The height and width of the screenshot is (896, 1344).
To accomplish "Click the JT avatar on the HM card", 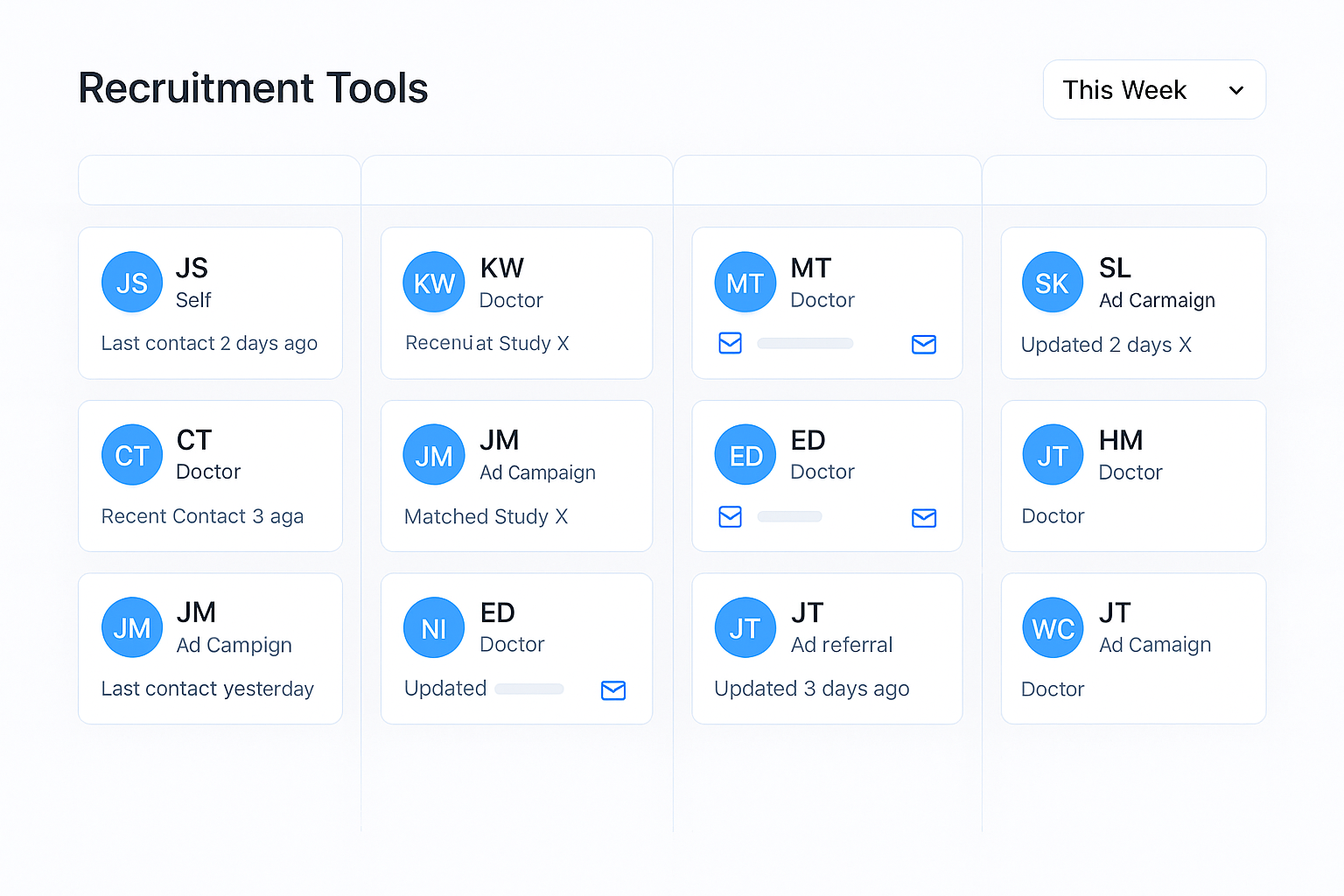I will [x=1053, y=455].
